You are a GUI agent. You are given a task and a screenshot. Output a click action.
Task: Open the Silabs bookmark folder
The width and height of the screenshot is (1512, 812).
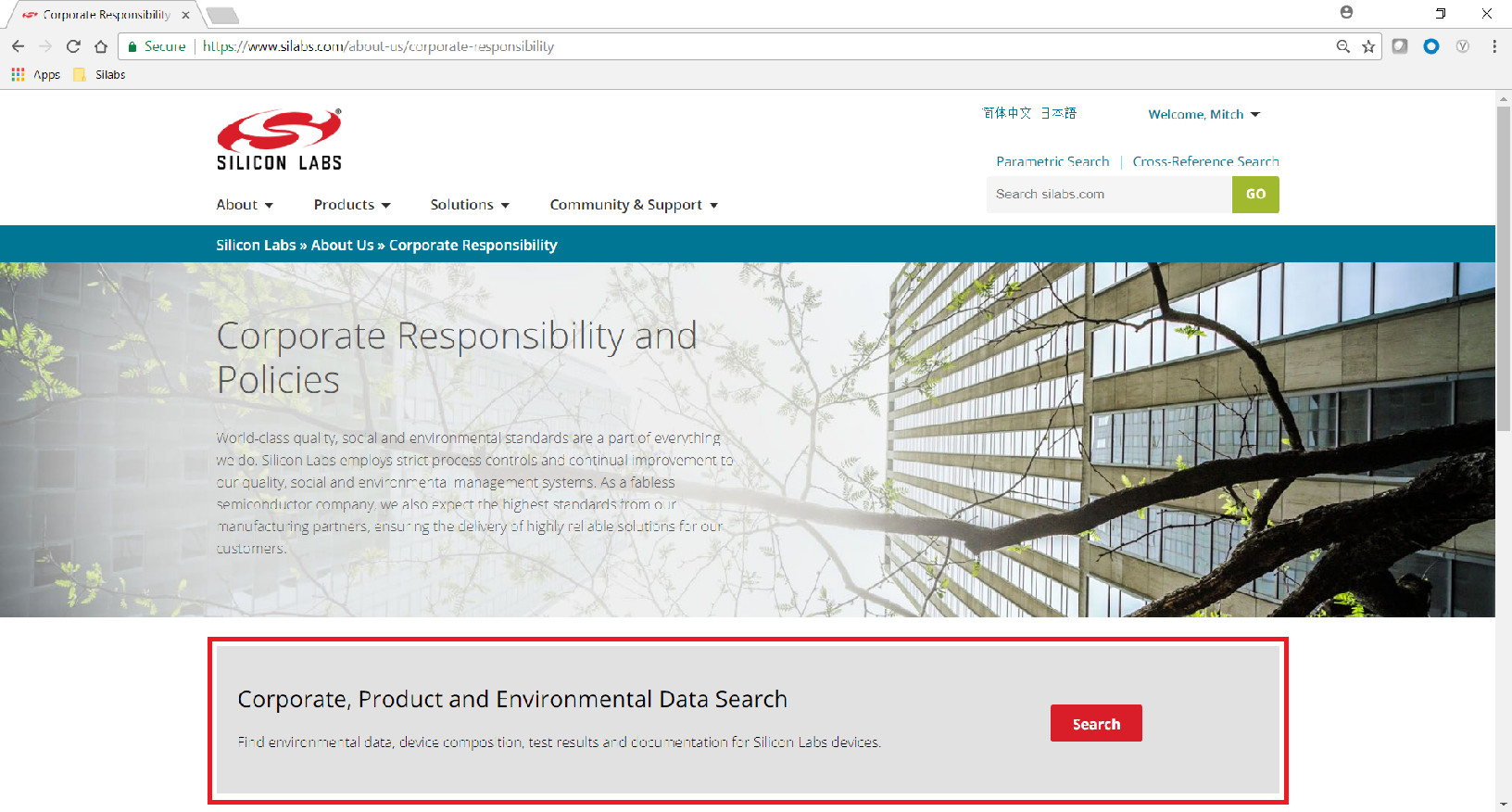99,75
